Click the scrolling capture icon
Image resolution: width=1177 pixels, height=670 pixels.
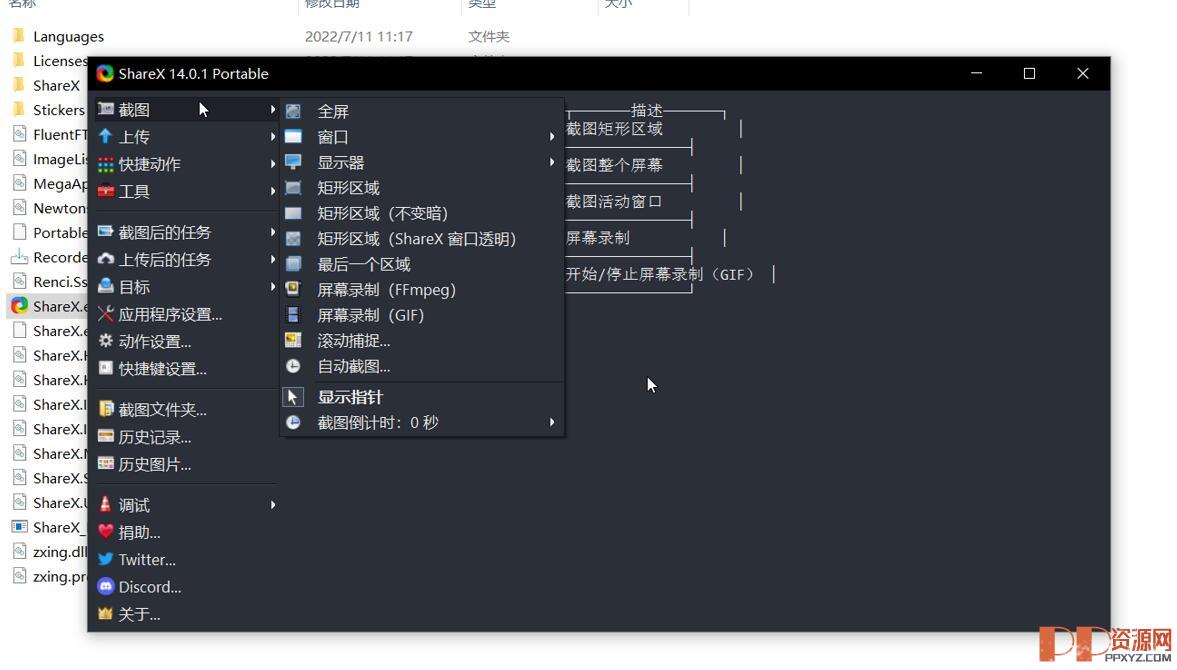click(293, 341)
